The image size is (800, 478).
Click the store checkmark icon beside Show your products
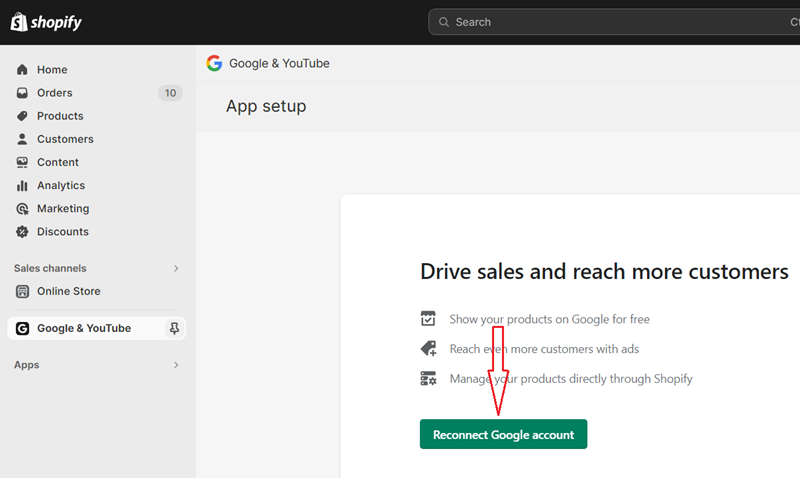tap(428, 318)
